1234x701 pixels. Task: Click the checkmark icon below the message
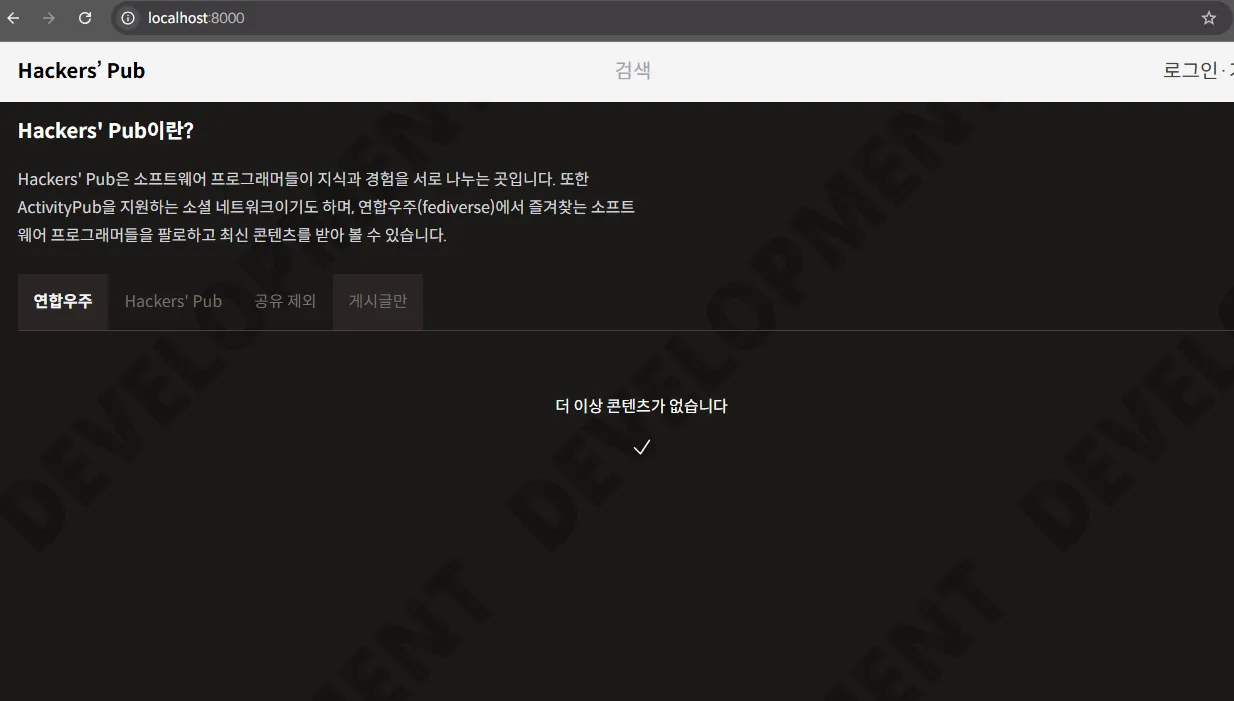(x=642, y=447)
